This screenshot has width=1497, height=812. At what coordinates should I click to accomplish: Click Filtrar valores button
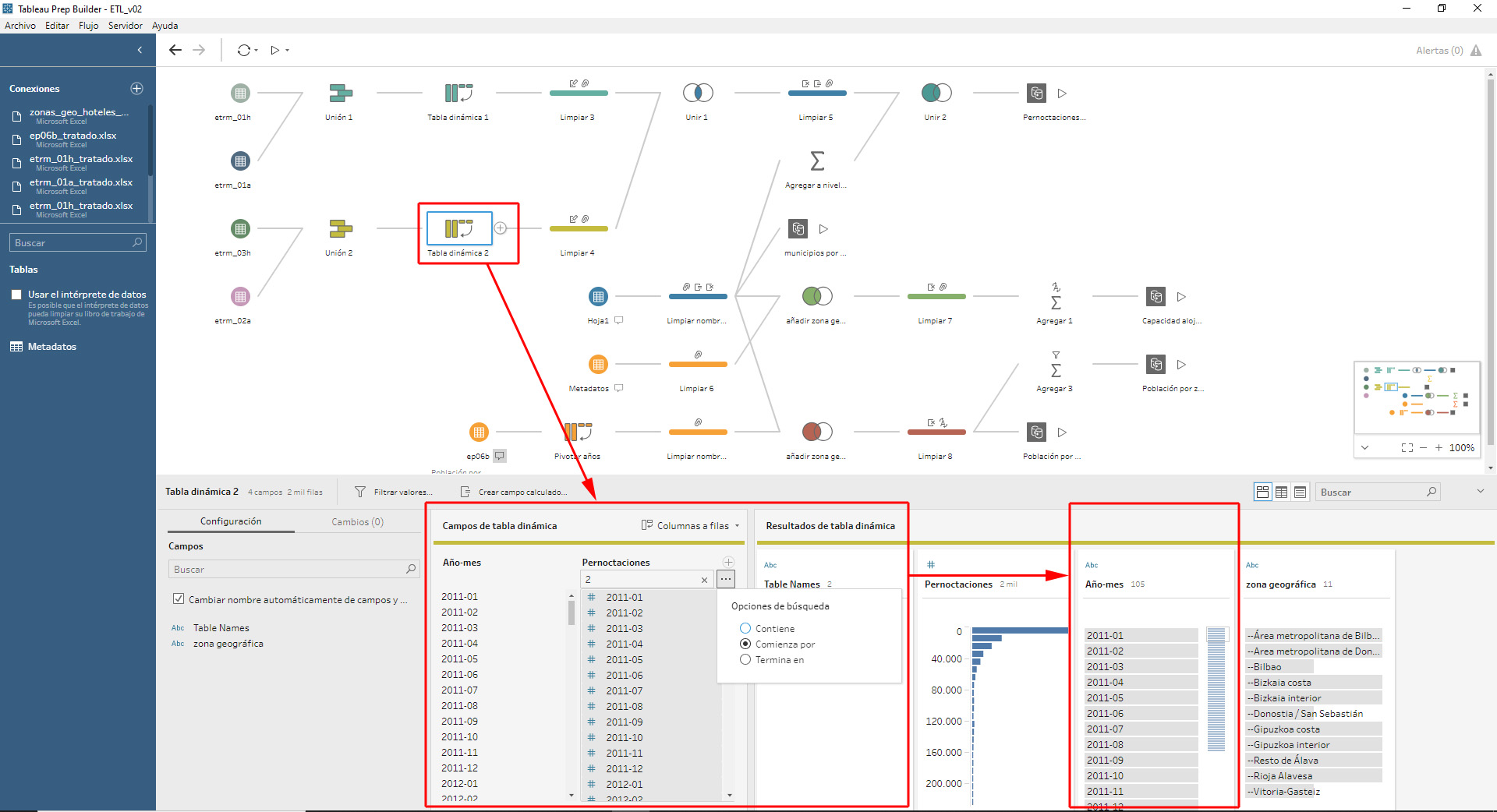point(394,492)
